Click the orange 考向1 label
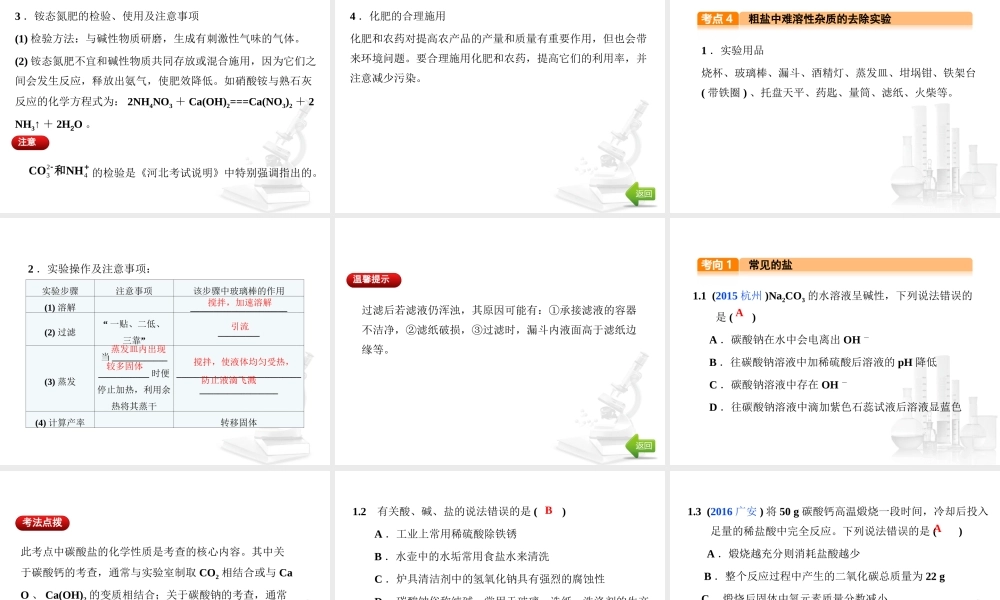The height and width of the screenshot is (600, 1000). click(717, 265)
